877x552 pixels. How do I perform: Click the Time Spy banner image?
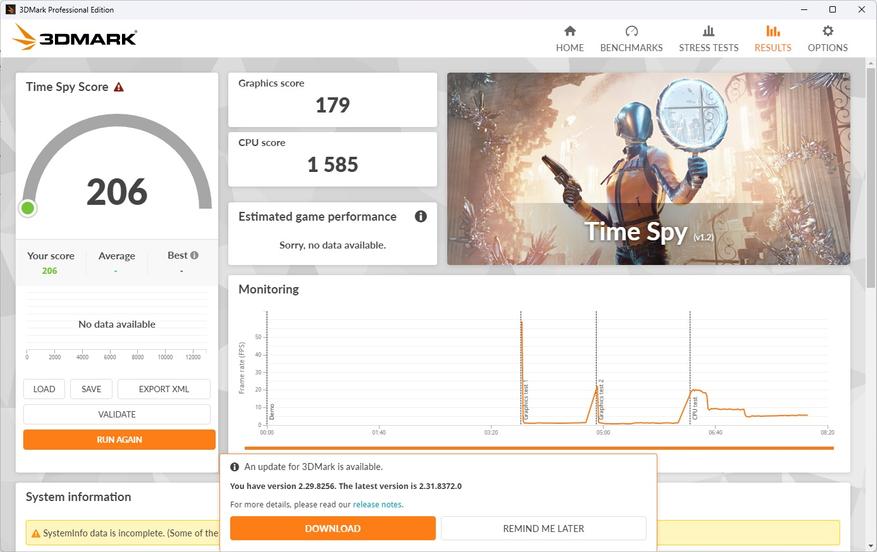[648, 168]
